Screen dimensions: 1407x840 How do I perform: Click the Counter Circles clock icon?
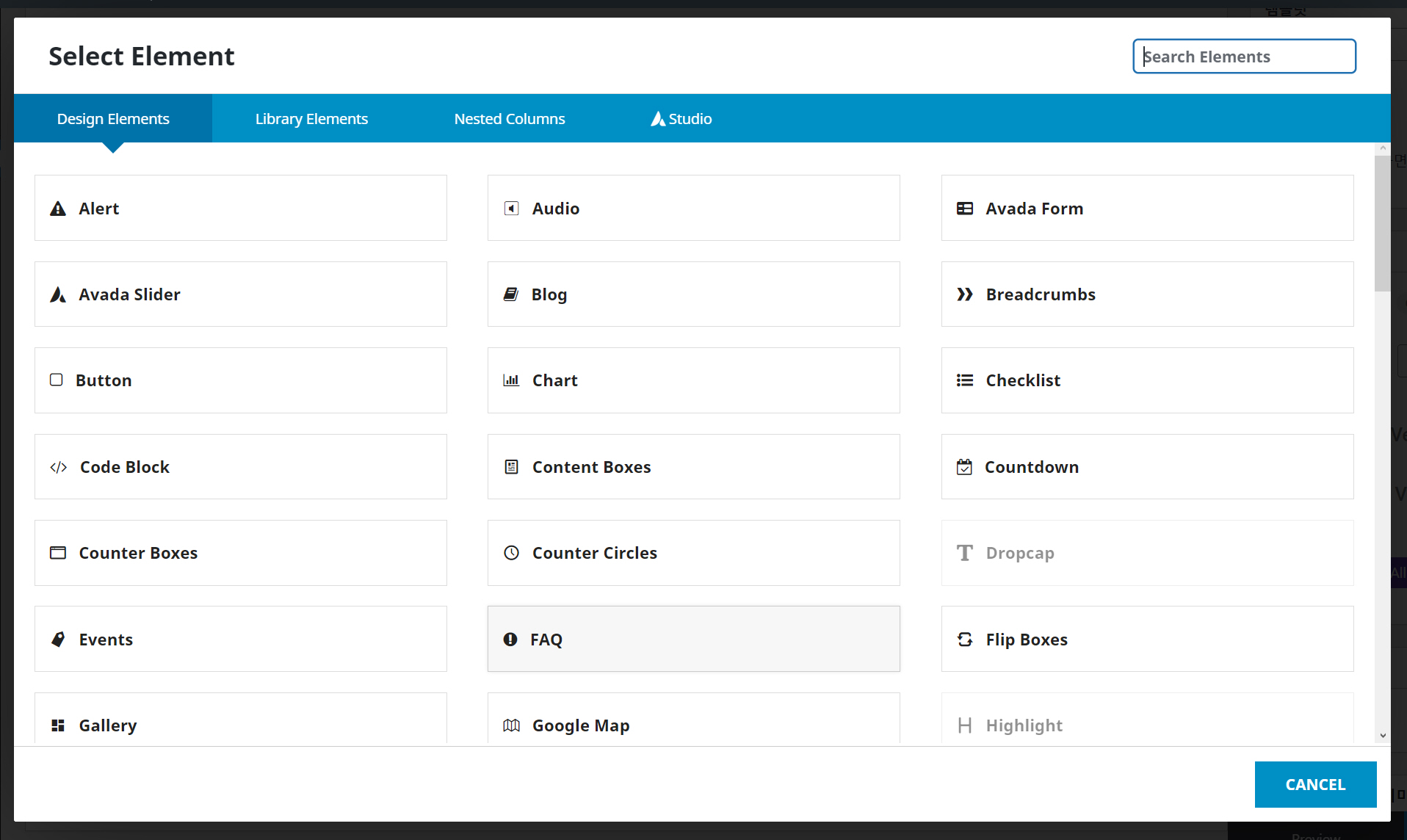(x=512, y=553)
